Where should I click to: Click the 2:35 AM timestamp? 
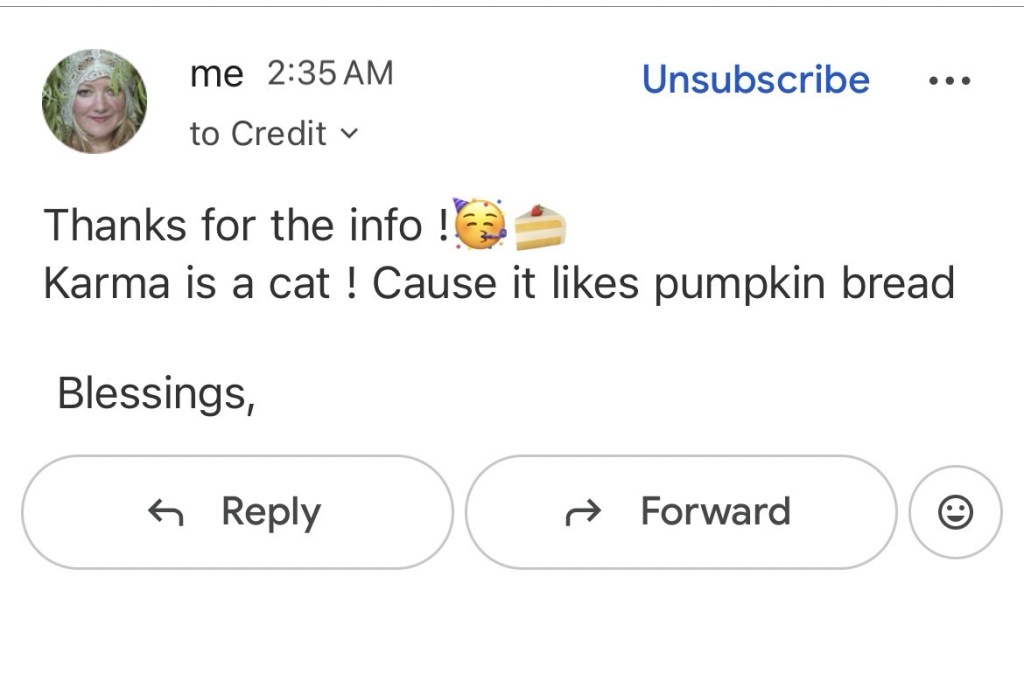click(x=330, y=73)
